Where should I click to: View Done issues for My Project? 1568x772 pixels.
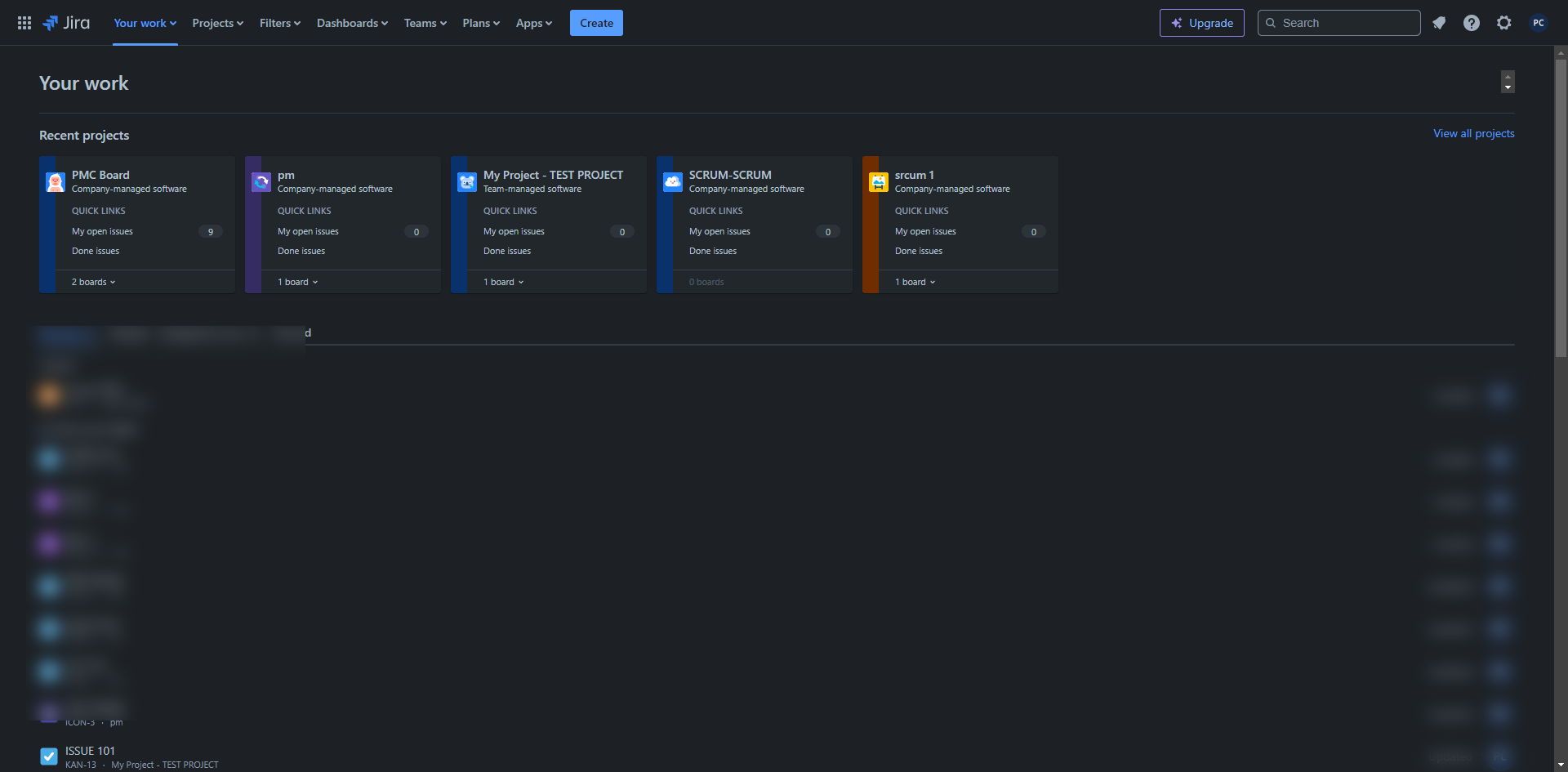507,251
